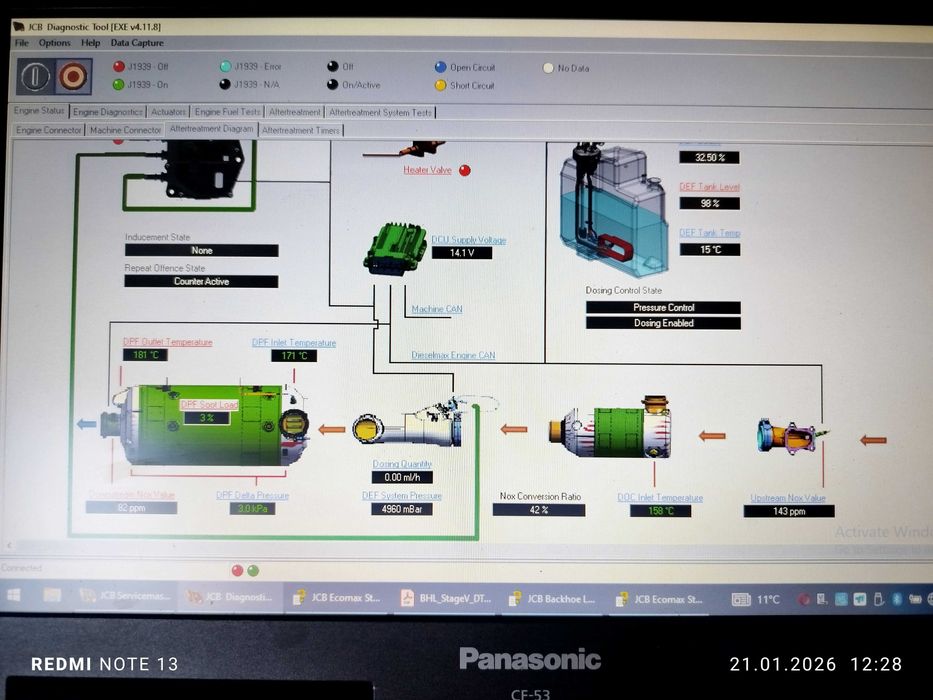Open the Windows Start button

point(13,595)
